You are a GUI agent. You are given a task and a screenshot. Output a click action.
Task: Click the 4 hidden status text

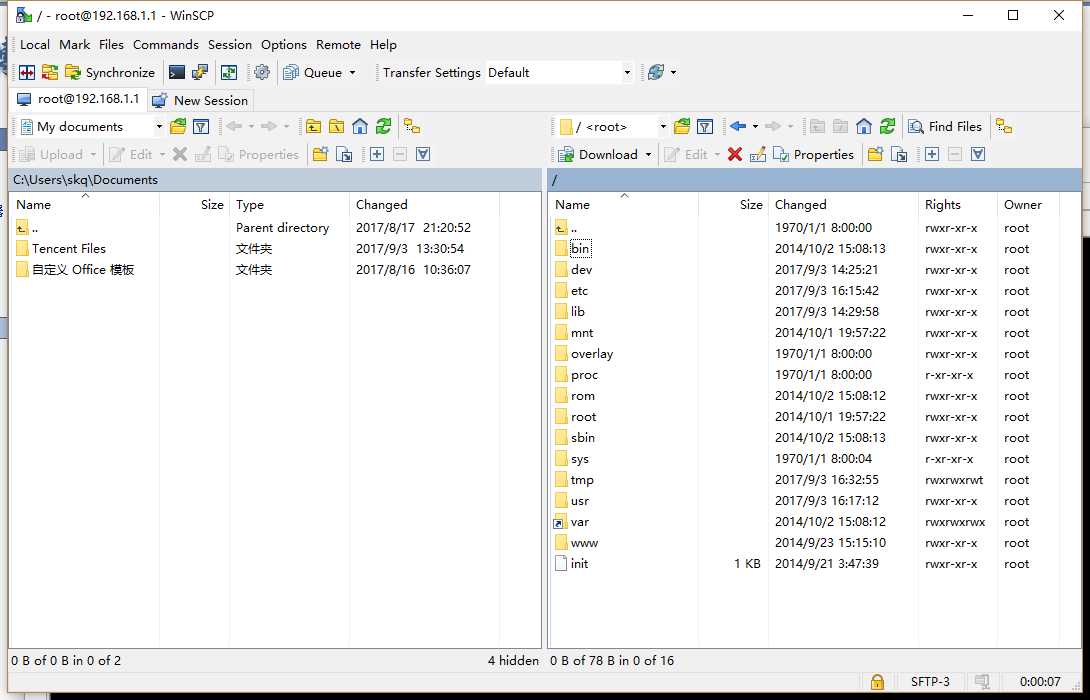513,660
